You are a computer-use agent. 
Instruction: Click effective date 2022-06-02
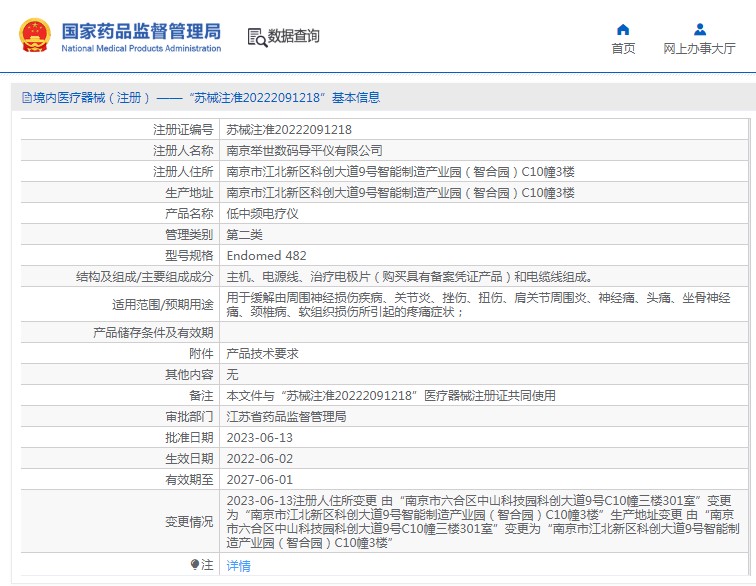point(259,459)
